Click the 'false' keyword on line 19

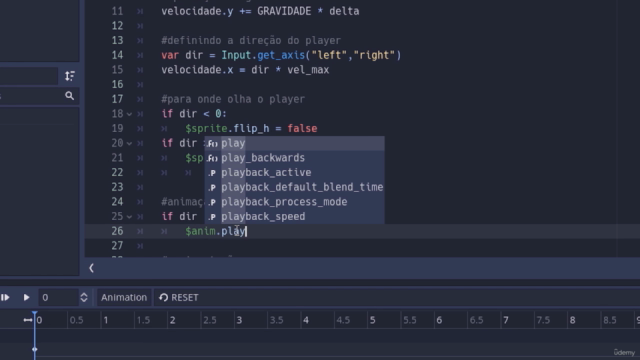tap(302, 129)
